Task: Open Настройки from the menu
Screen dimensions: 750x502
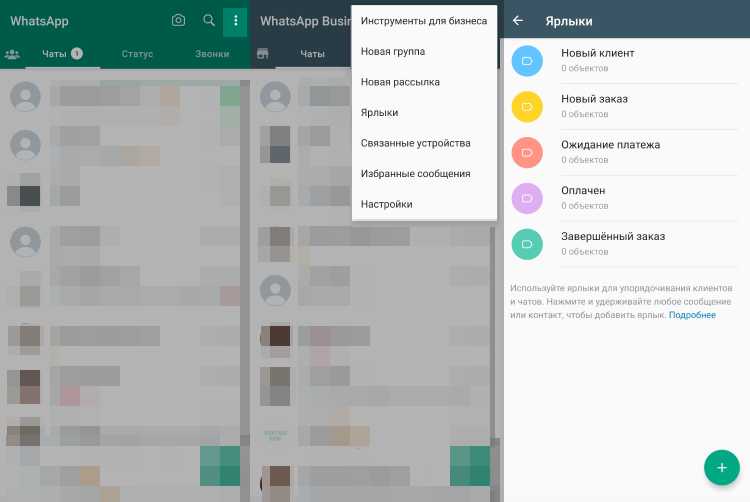Action: (424, 204)
